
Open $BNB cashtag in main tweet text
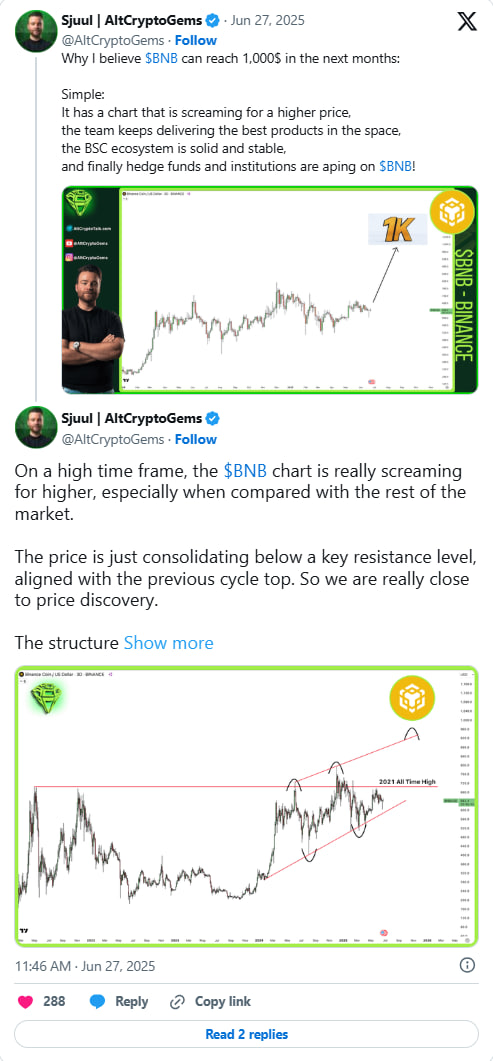tap(245, 470)
